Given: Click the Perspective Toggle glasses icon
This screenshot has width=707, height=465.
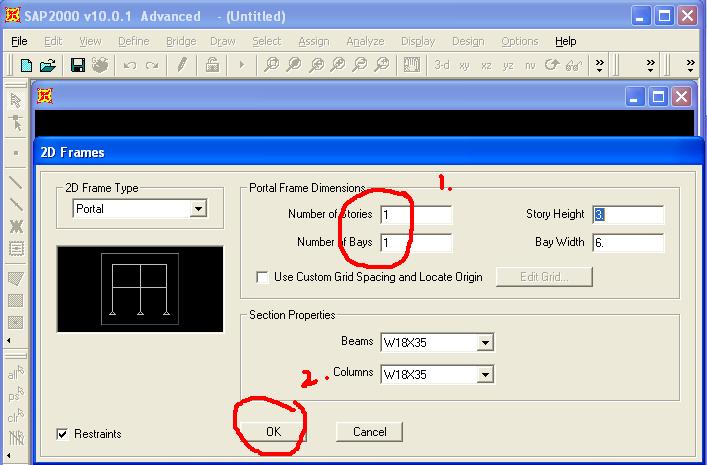Looking at the screenshot, I should pos(574,66).
